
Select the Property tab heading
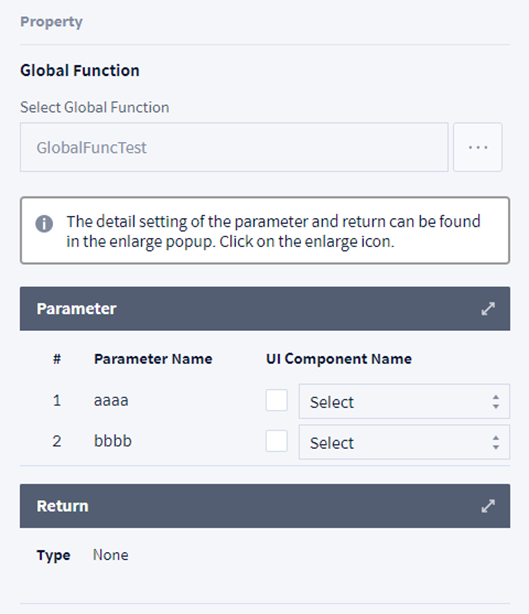pos(51,22)
